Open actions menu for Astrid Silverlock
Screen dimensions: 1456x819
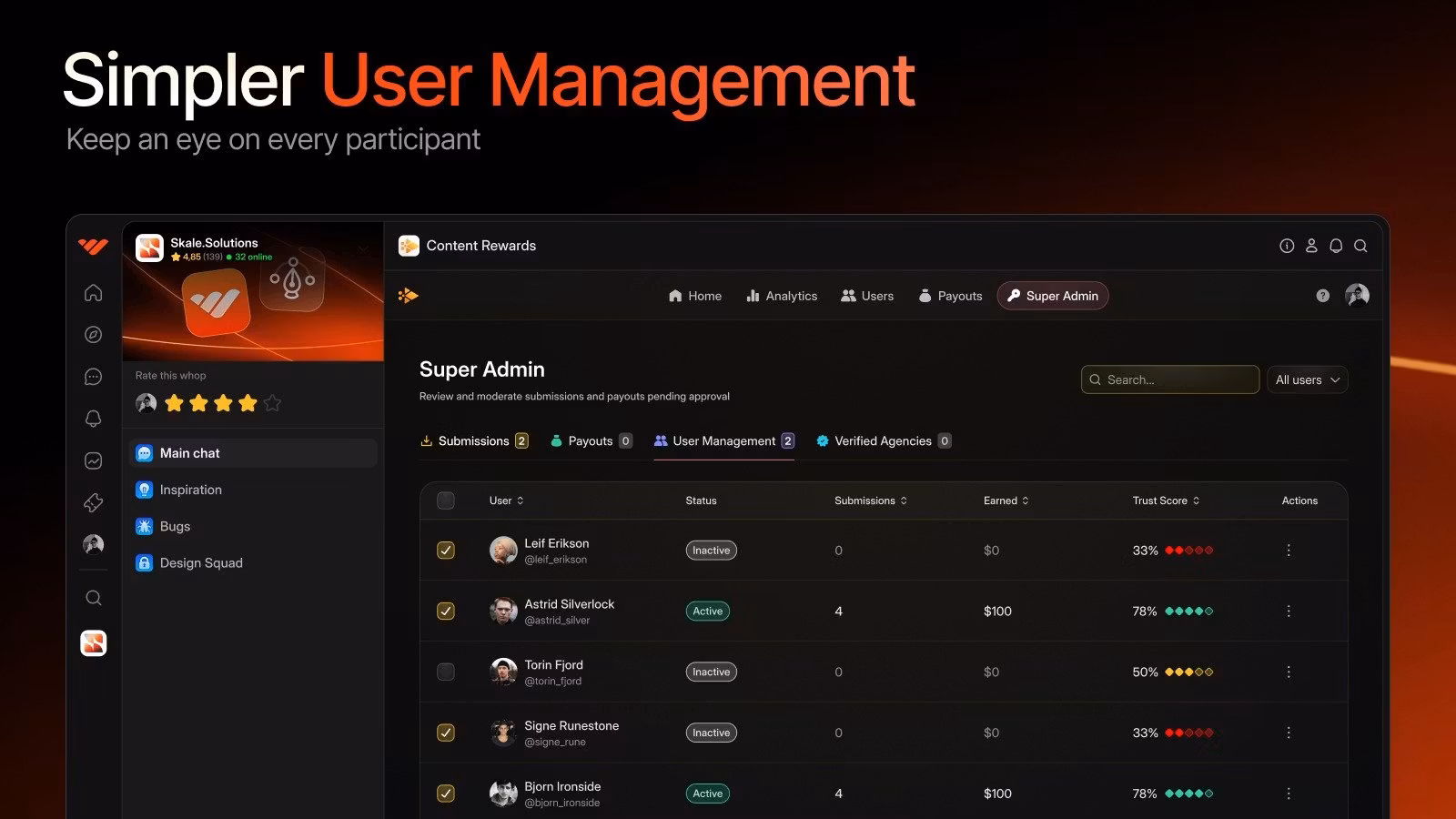(1289, 612)
